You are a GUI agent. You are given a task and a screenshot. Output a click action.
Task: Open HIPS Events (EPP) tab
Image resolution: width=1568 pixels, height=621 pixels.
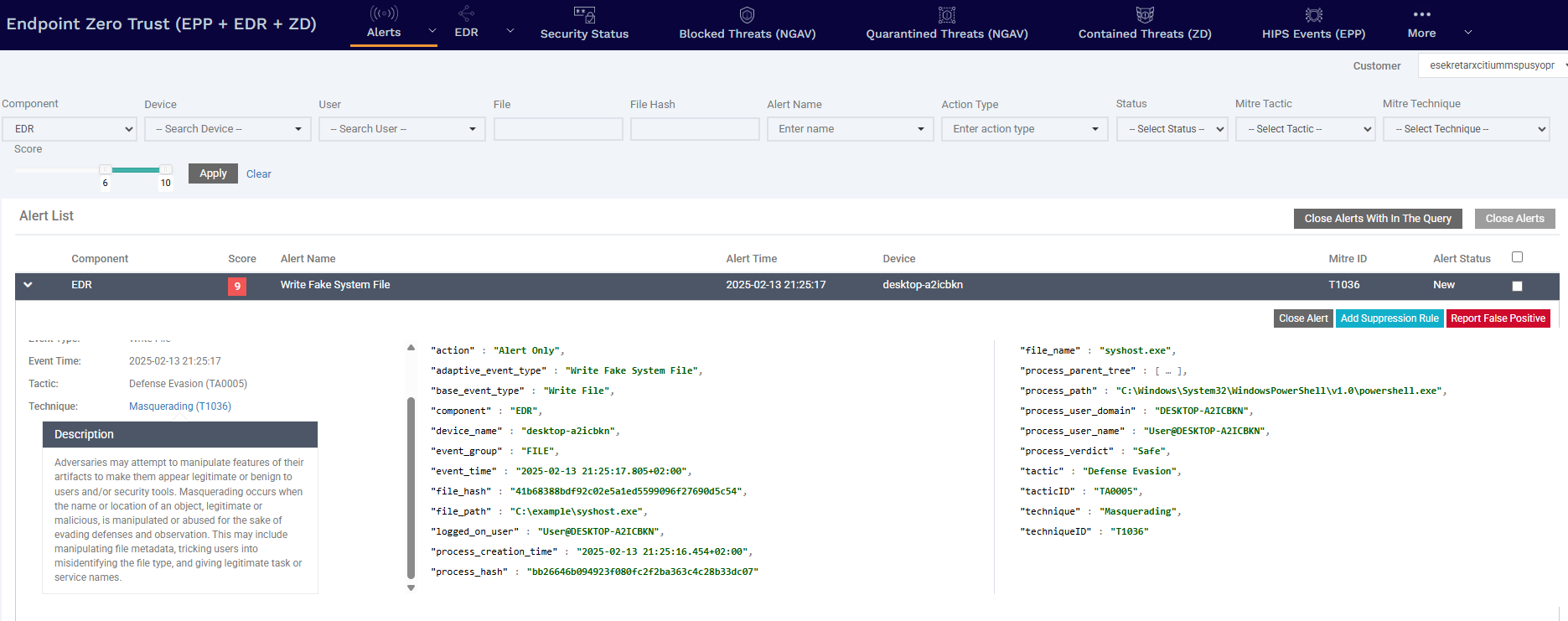[x=1314, y=34]
